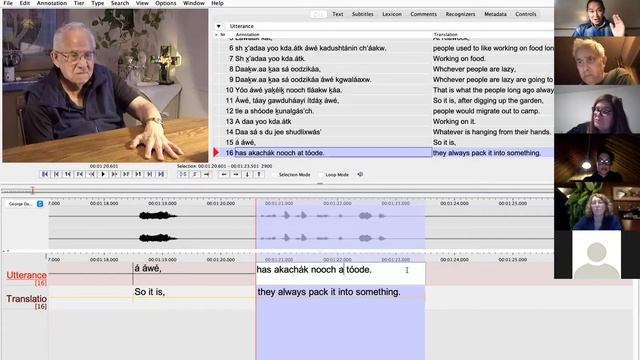Open the View menu
The image size is (640, 360).
(142, 3)
